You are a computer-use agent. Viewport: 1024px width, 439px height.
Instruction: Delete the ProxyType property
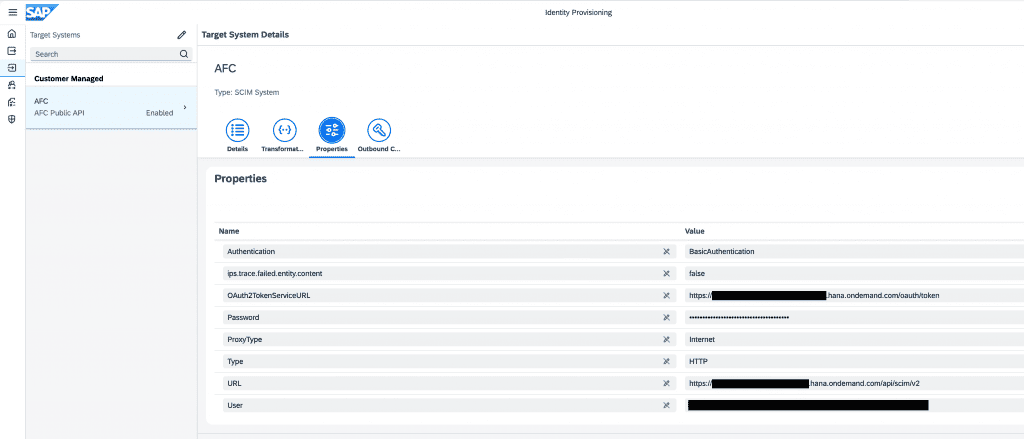667,340
